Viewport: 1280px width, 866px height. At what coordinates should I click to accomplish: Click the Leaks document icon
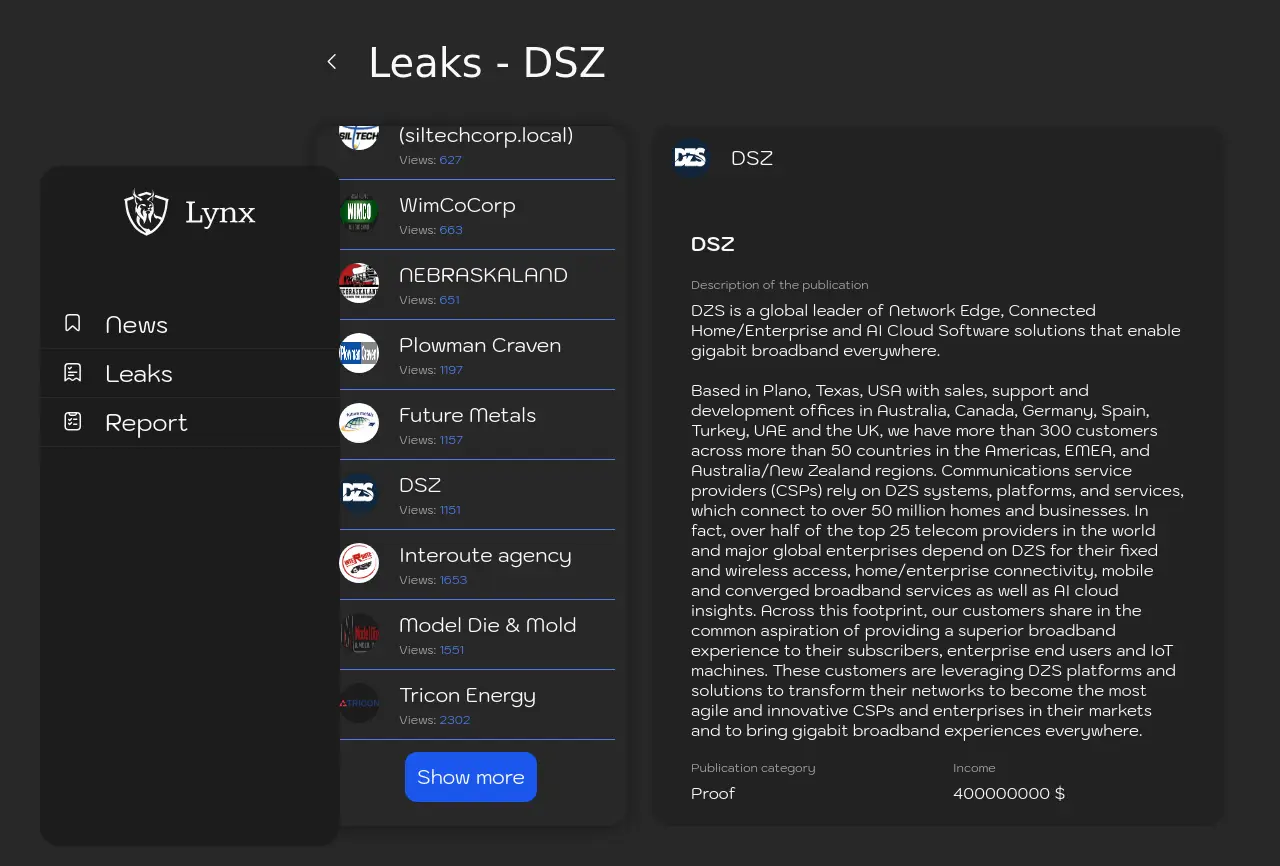[73, 372]
